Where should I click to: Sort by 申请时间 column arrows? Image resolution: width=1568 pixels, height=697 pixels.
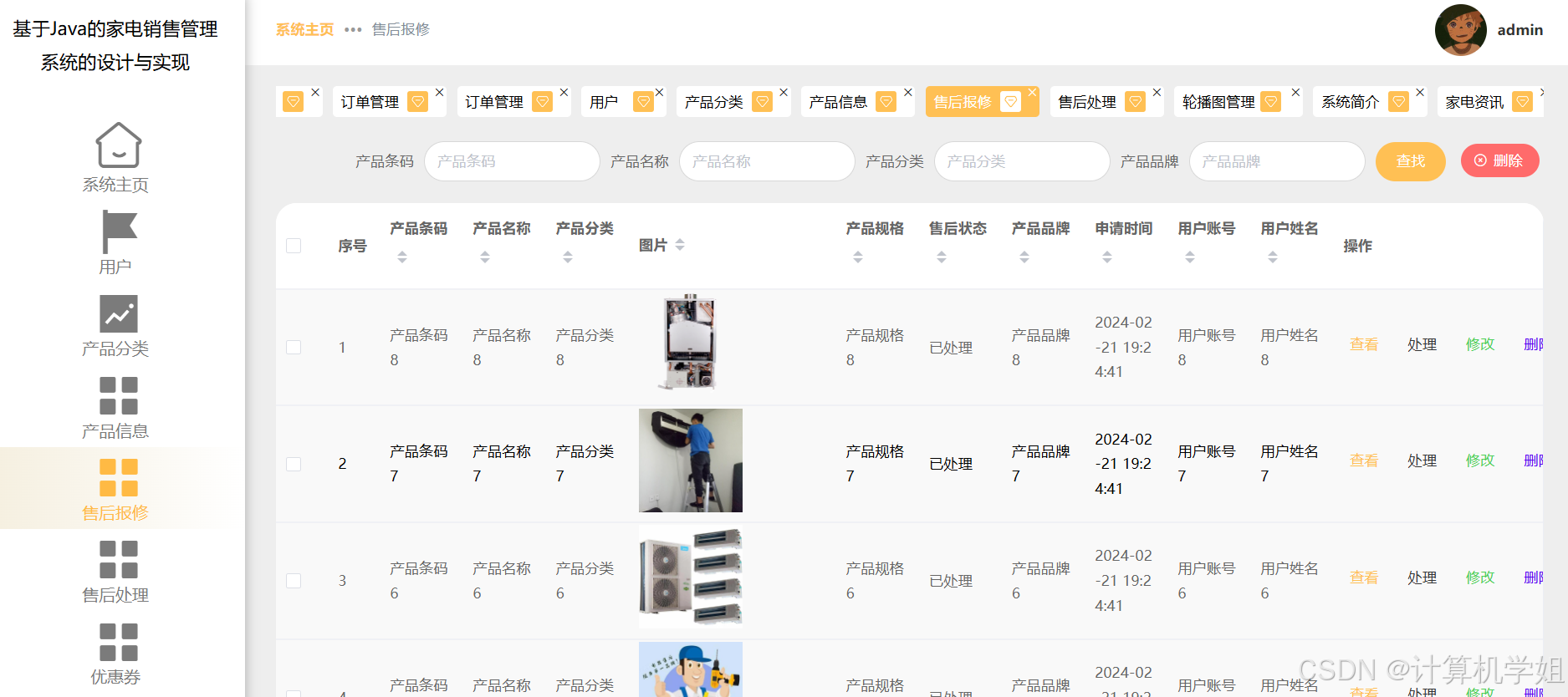coord(1107,257)
